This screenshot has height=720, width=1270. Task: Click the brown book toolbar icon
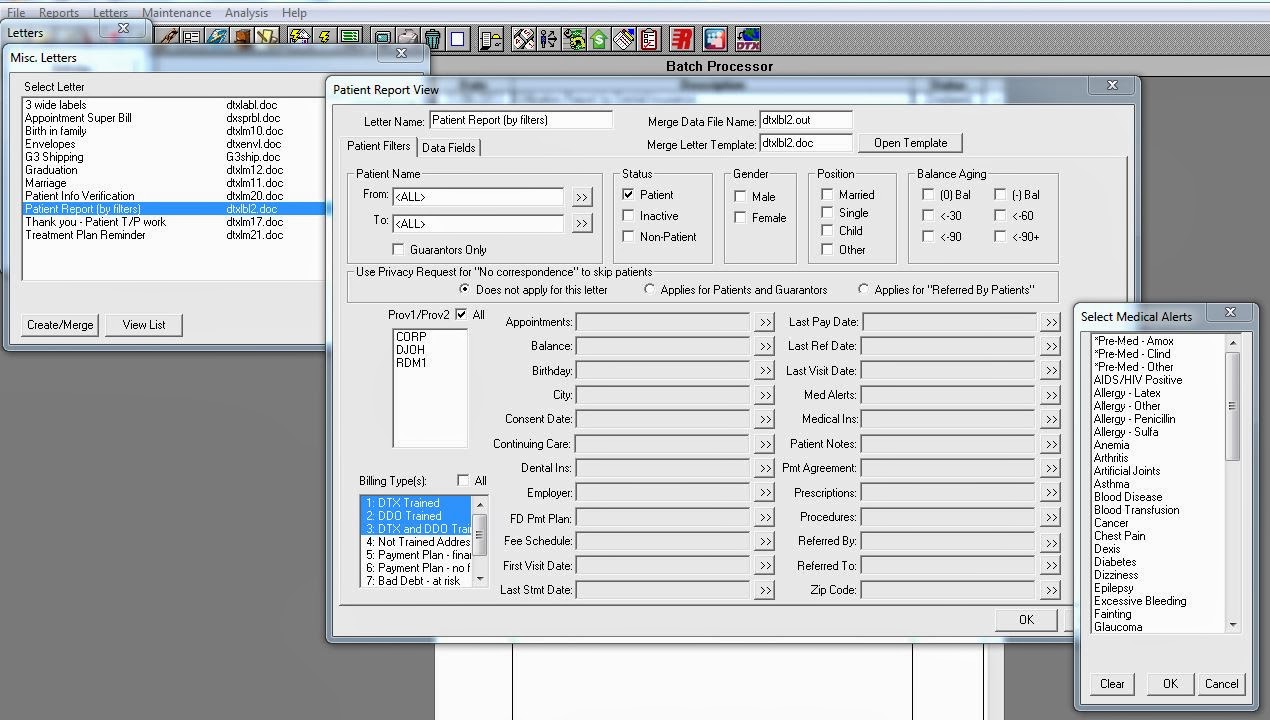[241, 37]
